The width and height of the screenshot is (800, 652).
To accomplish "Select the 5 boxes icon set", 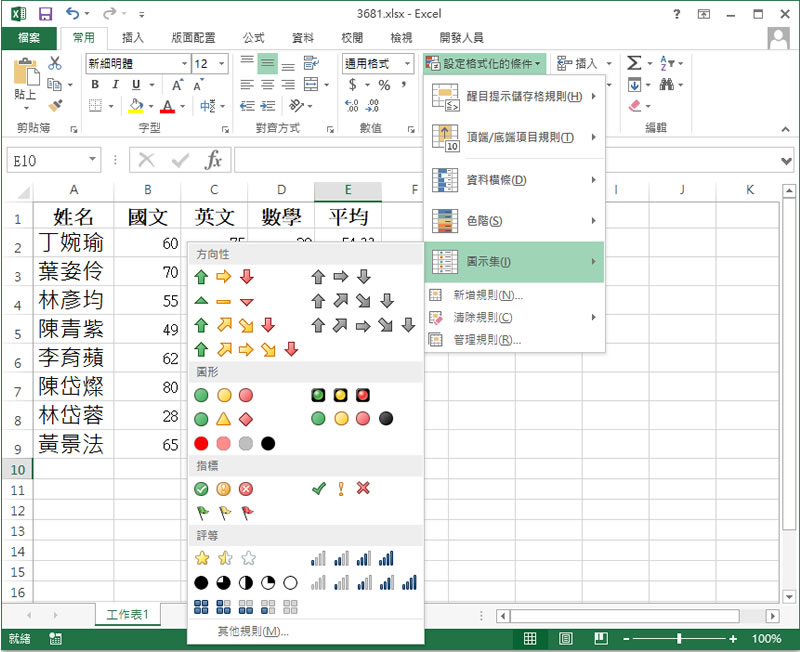I will point(246,607).
